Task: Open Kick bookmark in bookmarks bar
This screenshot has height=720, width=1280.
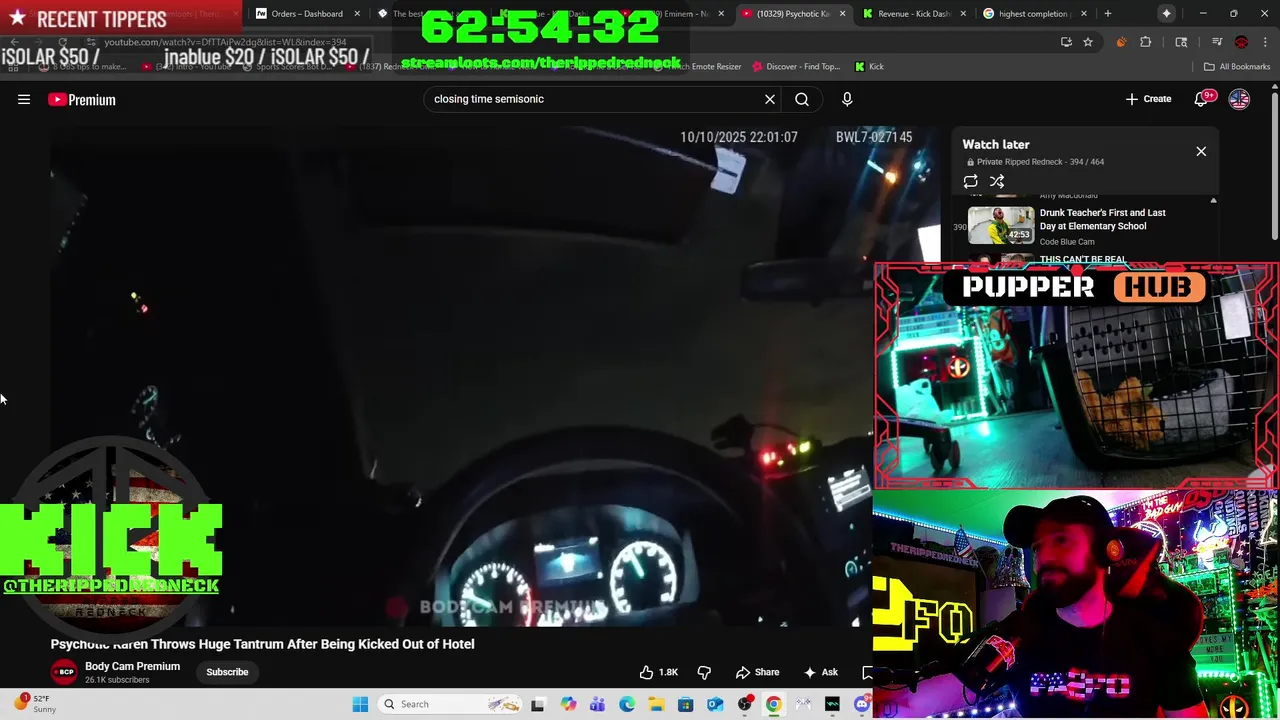Action: 869,66
